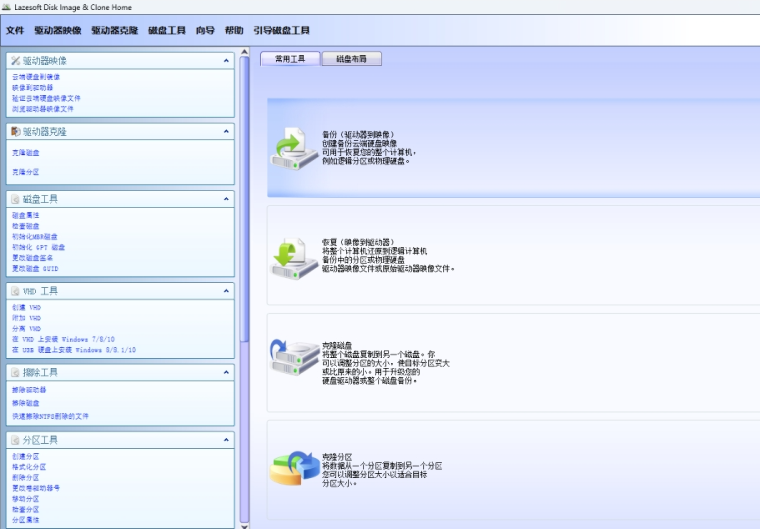This screenshot has height=529, width=760.
Task: Open the 帮助 menu
Action: pyautogui.click(x=234, y=30)
